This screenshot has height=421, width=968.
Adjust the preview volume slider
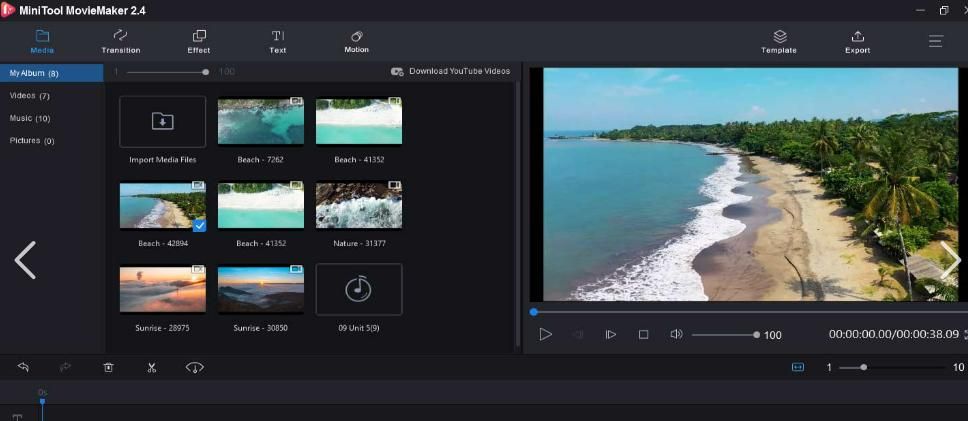point(724,334)
